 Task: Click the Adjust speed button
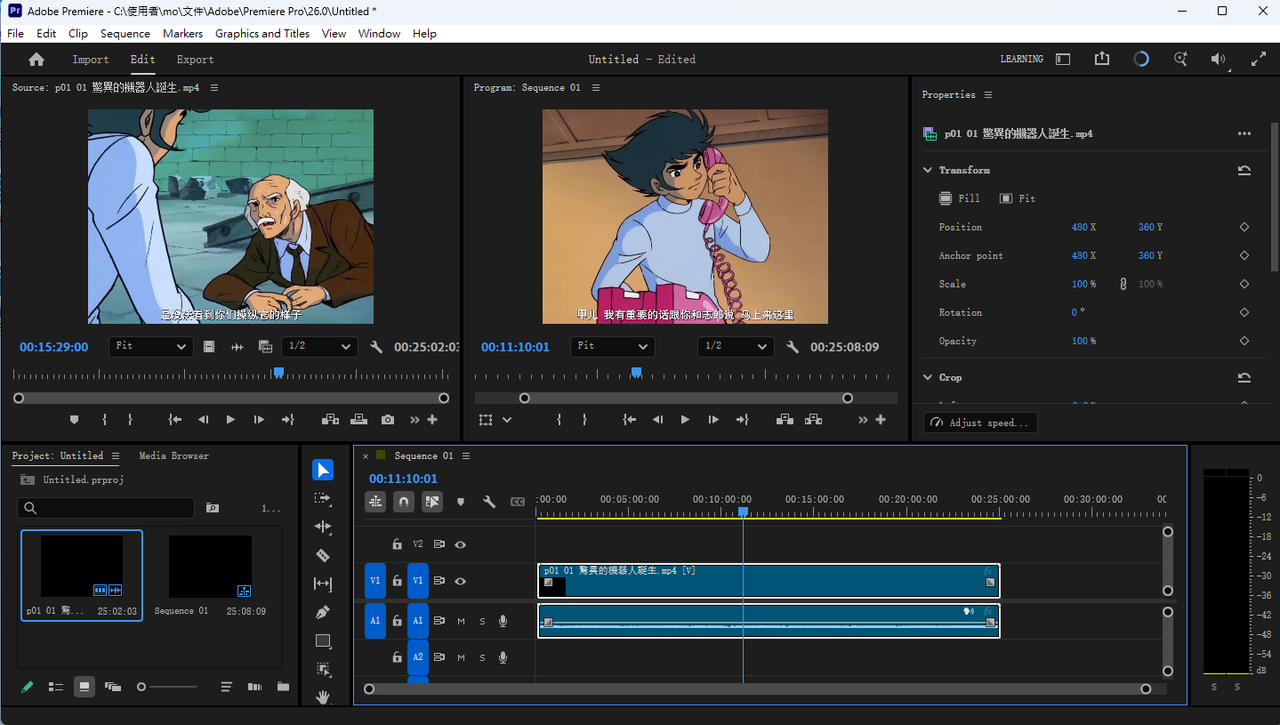[x=980, y=423]
